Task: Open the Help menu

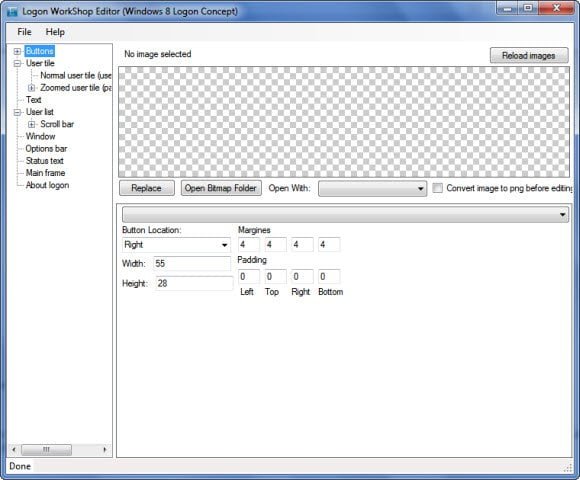Action: (x=55, y=32)
